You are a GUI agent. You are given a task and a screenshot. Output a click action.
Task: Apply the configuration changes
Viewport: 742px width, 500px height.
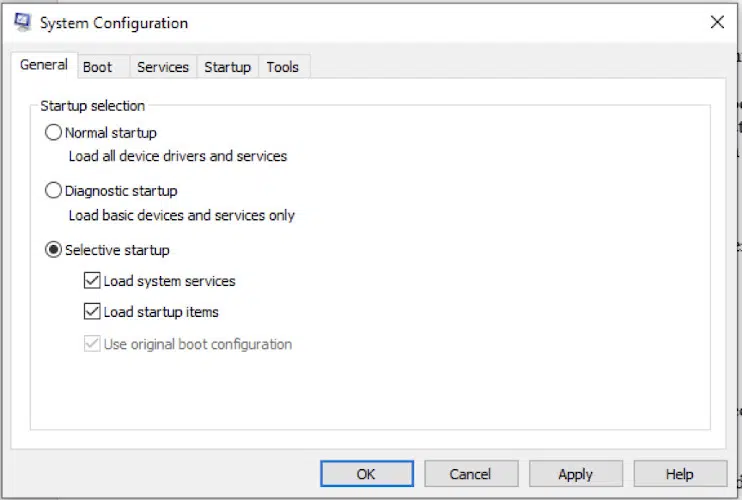click(x=575, y=474)
